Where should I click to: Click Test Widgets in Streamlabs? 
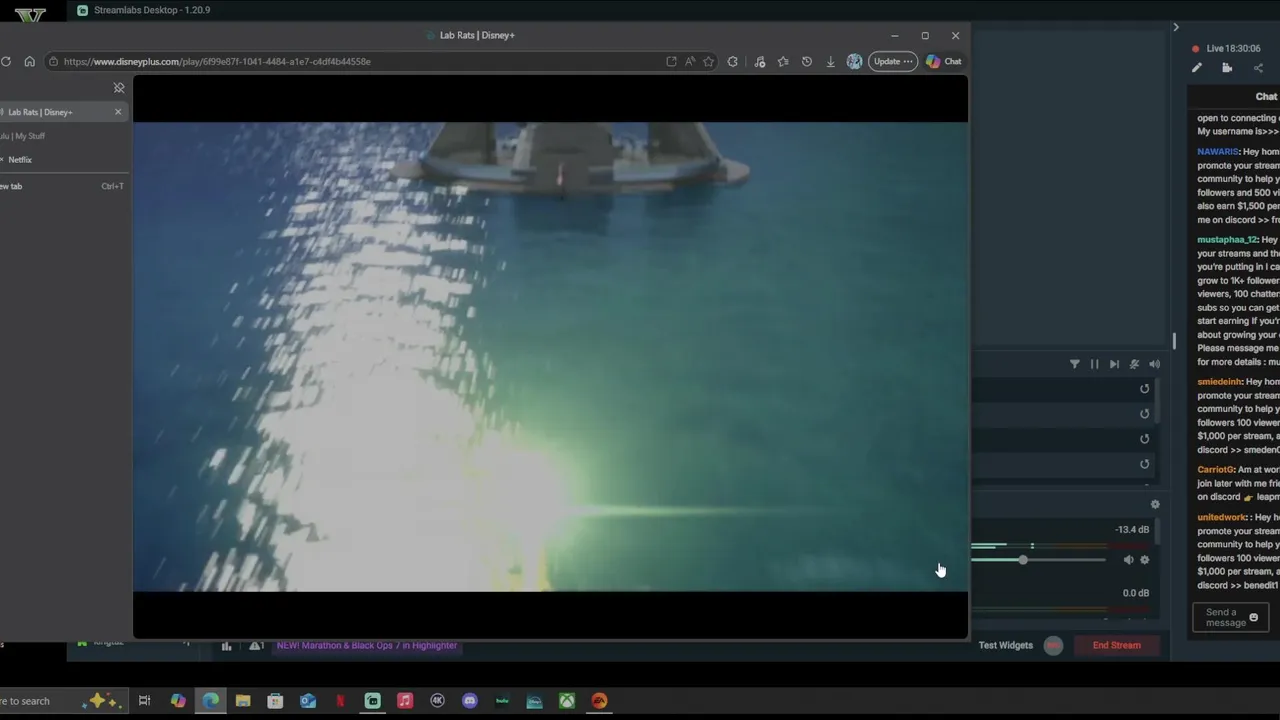coord(1006,645)
